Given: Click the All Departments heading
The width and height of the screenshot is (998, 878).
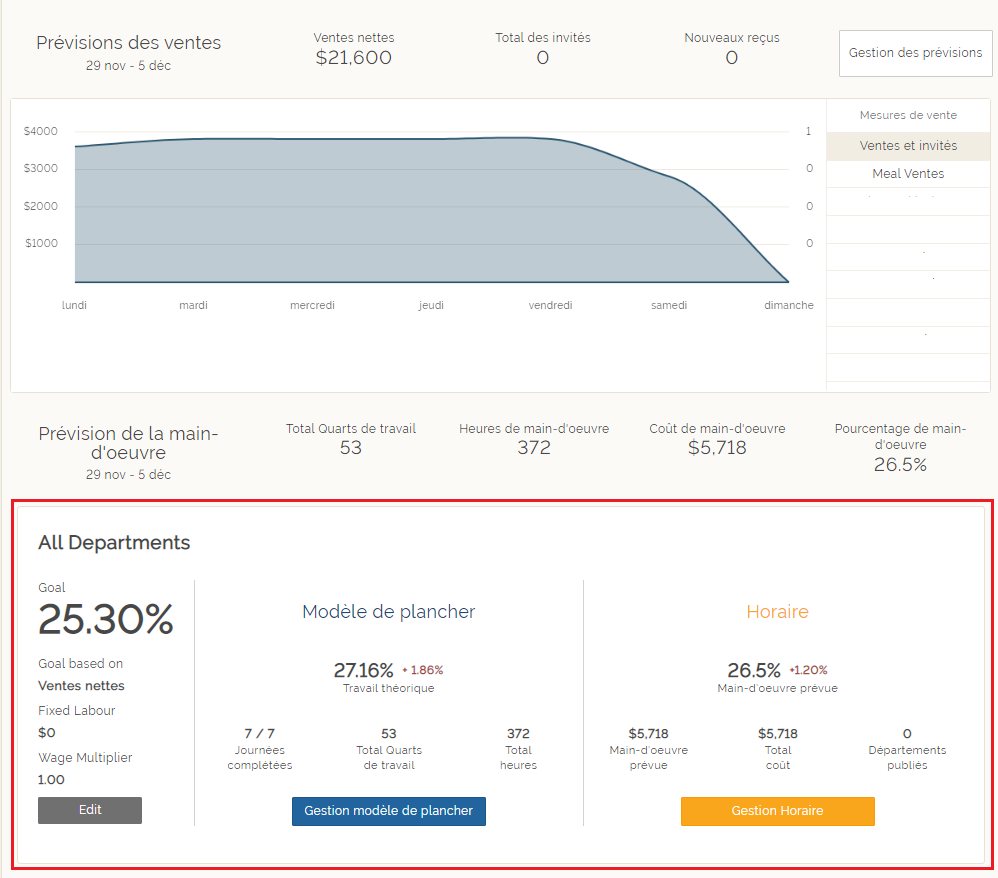Looking at the screenshot, I should click(x=114, y=543).
